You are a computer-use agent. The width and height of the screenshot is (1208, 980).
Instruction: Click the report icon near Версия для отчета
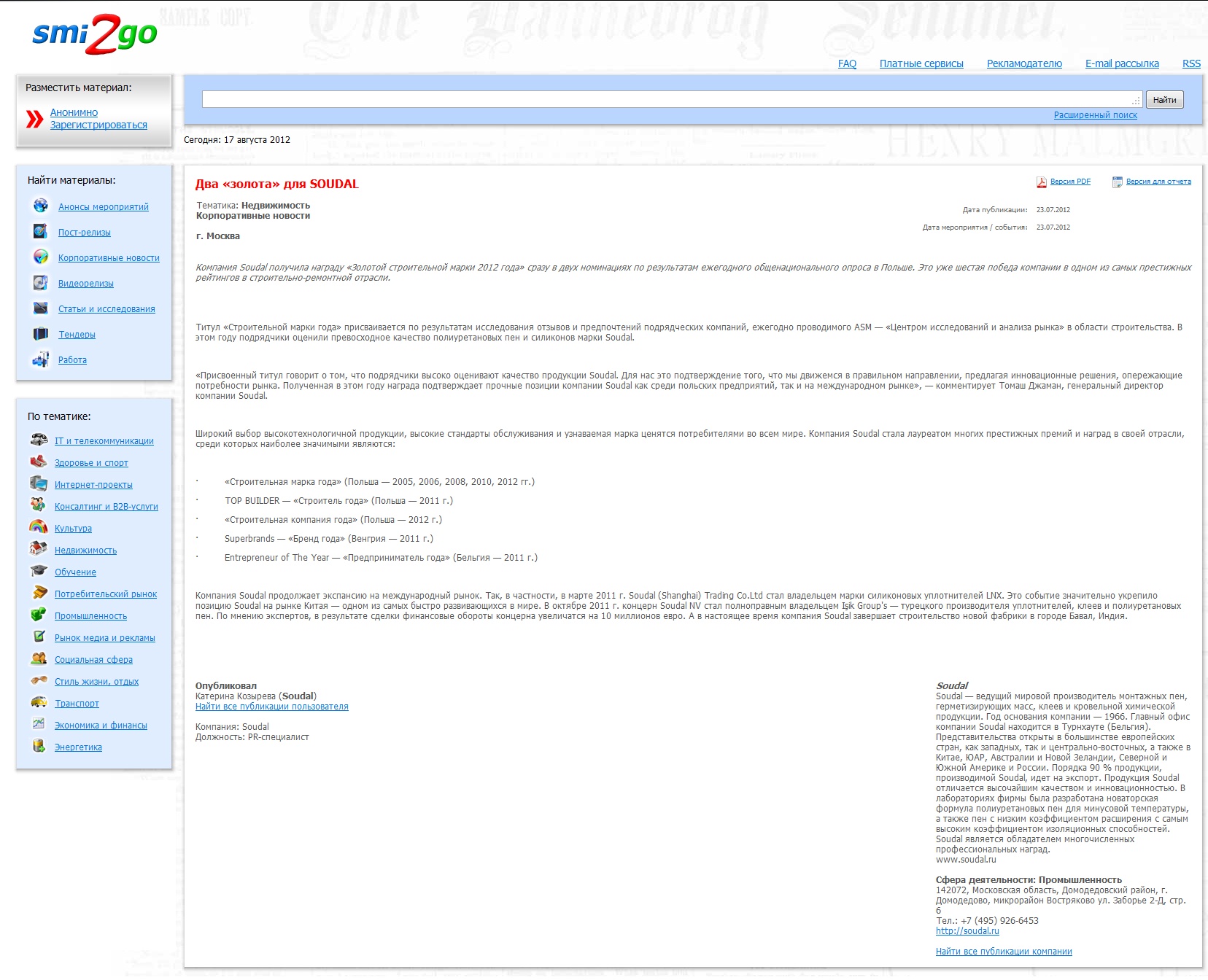[1117, 182]
